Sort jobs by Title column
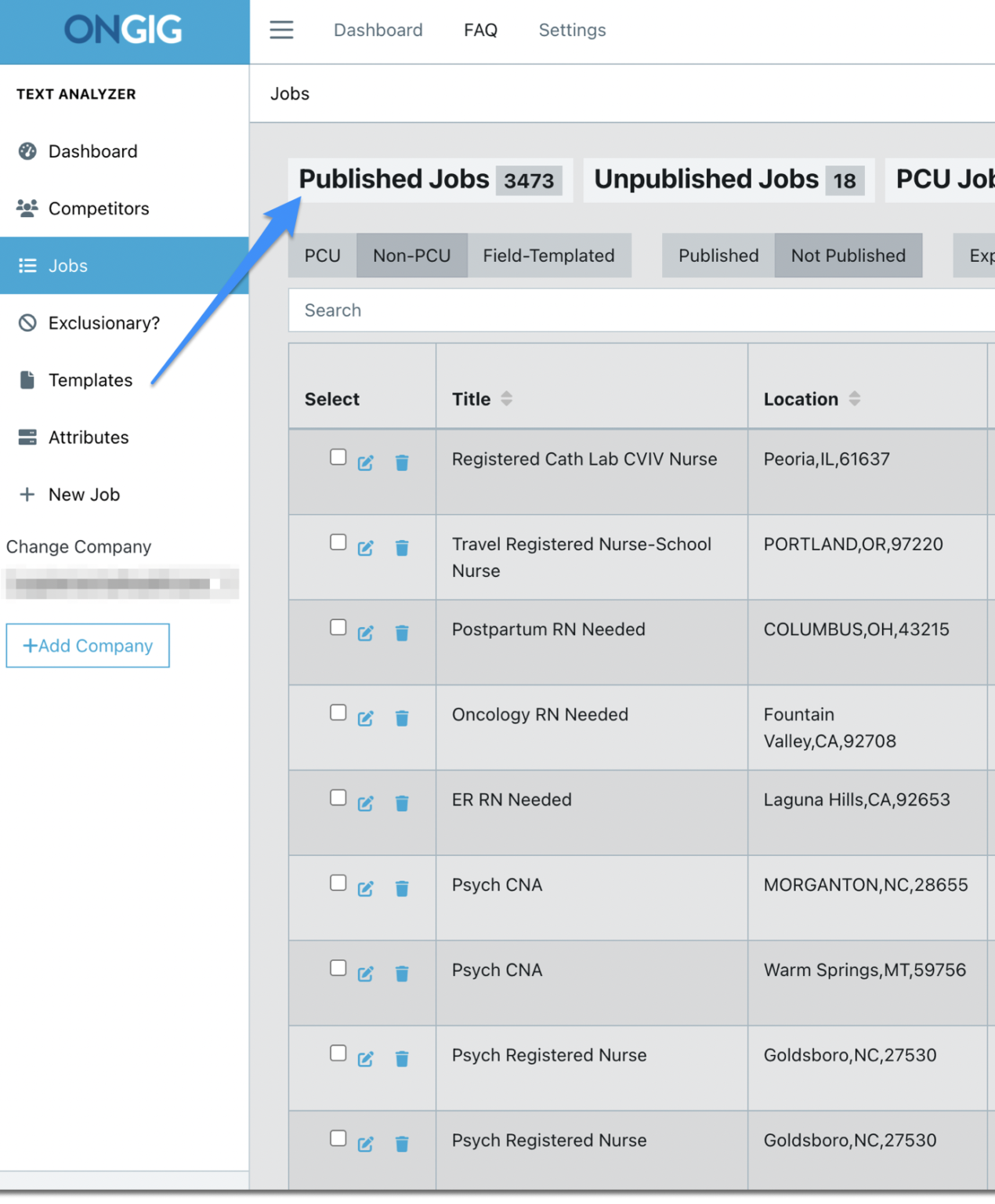Image resolution: width=995 pixels, height=1204 pixels. (506, 398)
